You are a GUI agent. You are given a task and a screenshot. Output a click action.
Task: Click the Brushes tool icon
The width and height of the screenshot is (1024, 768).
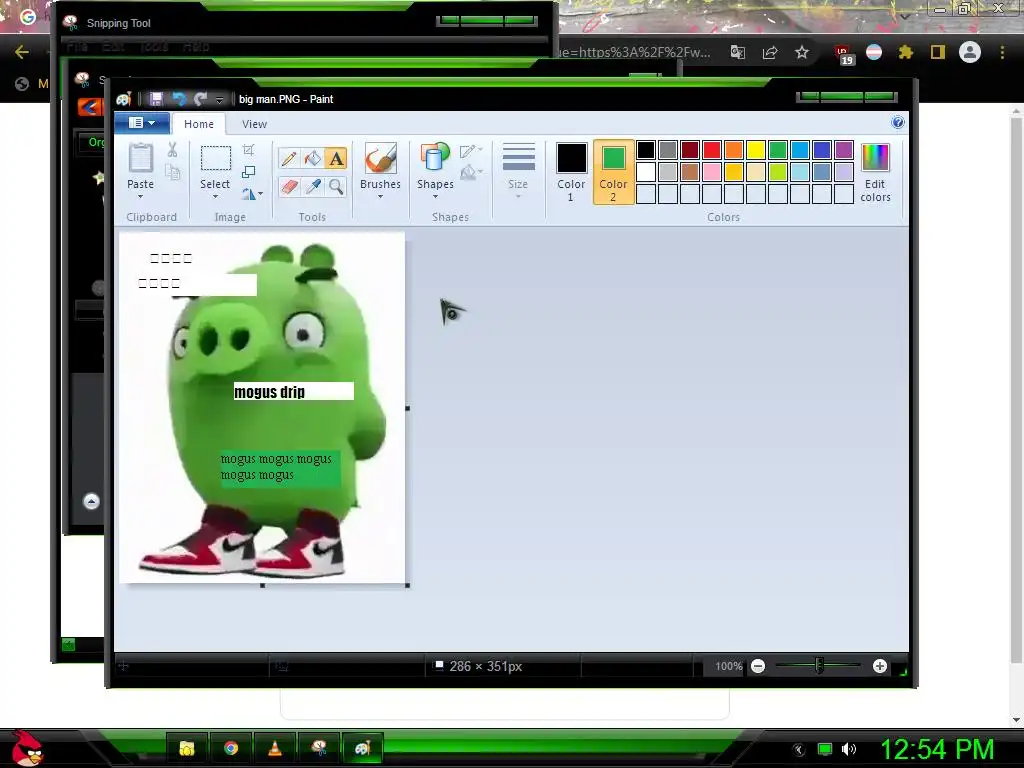pyautogui.click(x=380, y=158)
